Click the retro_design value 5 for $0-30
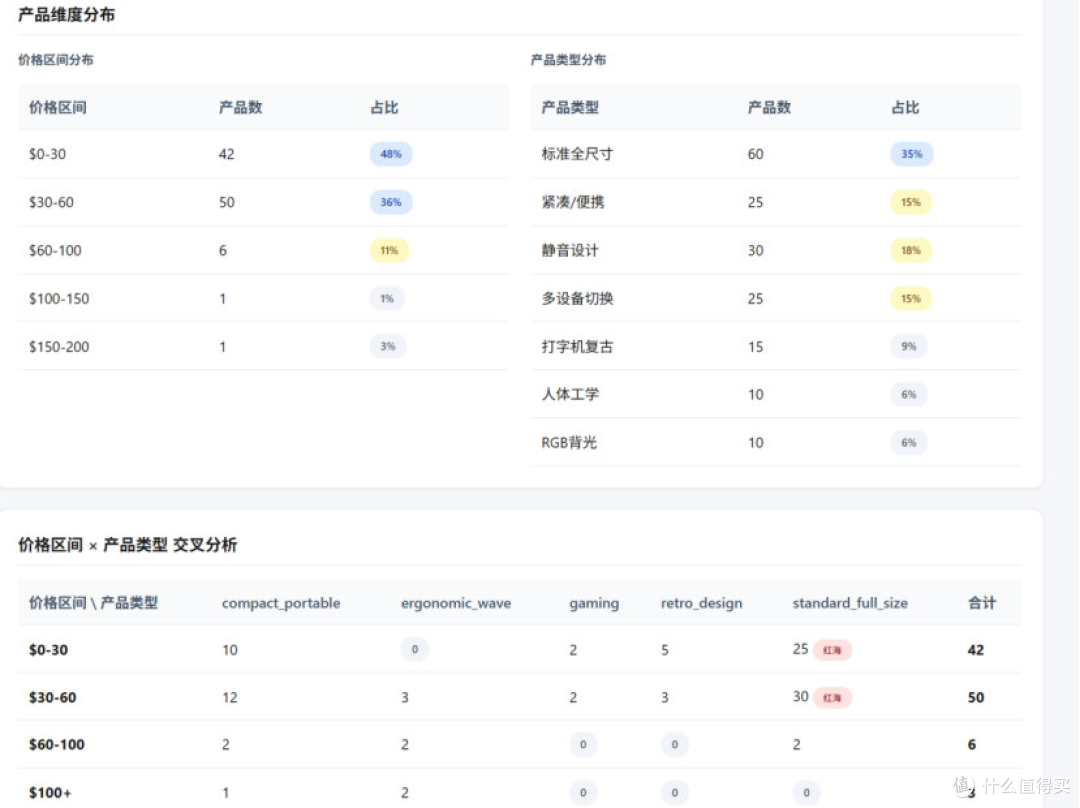This screenshot has height=808, width=1080. (665, 650)
